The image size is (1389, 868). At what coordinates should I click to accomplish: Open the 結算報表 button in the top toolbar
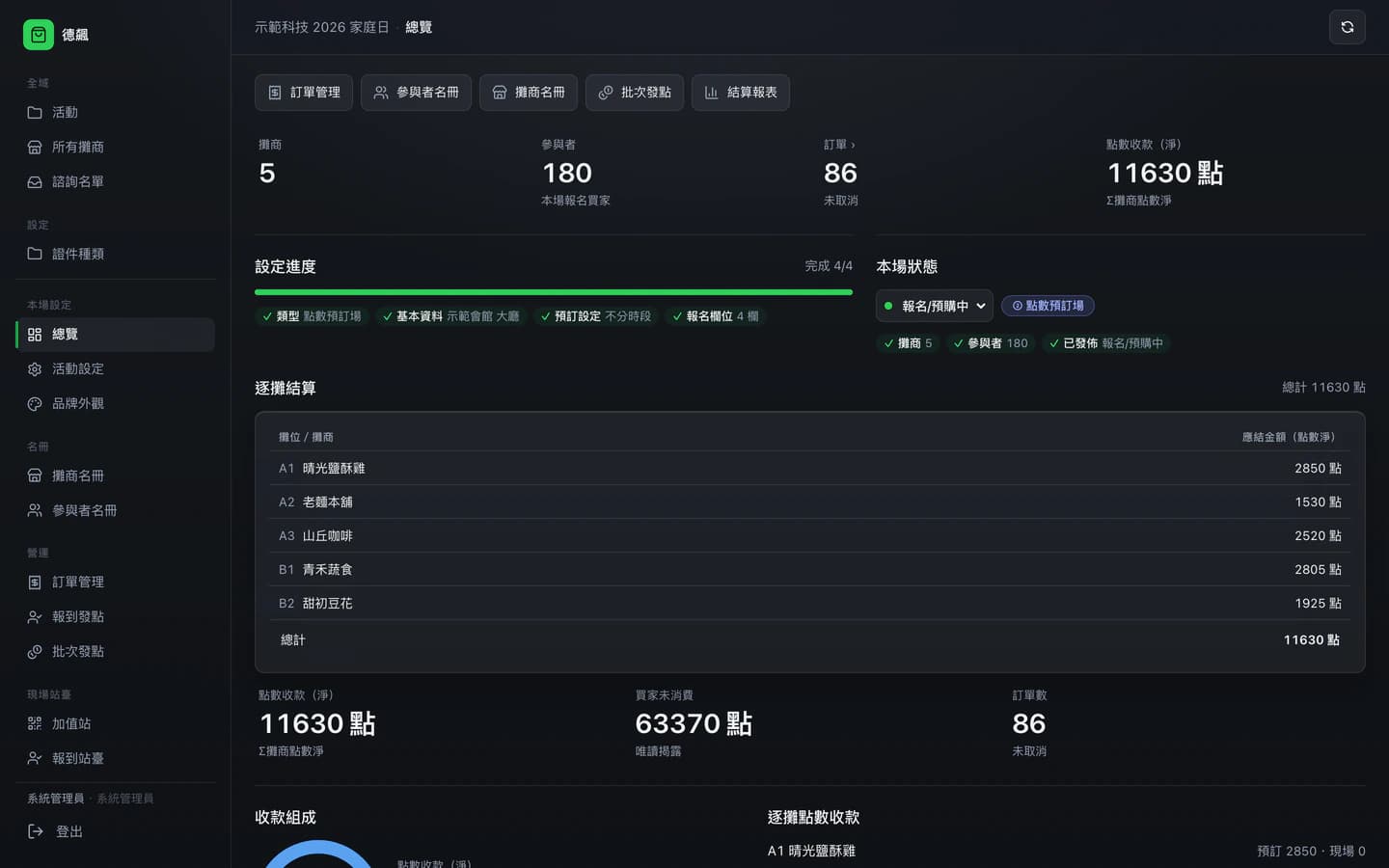(741, 93)
